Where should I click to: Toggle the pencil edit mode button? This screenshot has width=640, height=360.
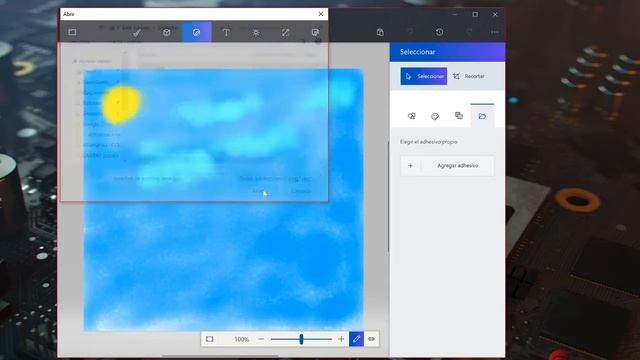pyautogui.click(x=356, y=339)
